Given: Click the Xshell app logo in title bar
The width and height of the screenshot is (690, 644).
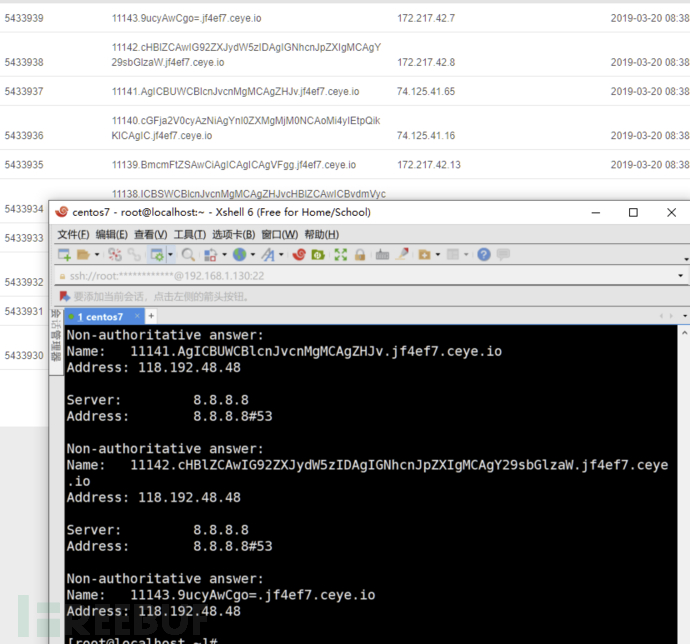Looking at the screenshot, I should 61,212.
